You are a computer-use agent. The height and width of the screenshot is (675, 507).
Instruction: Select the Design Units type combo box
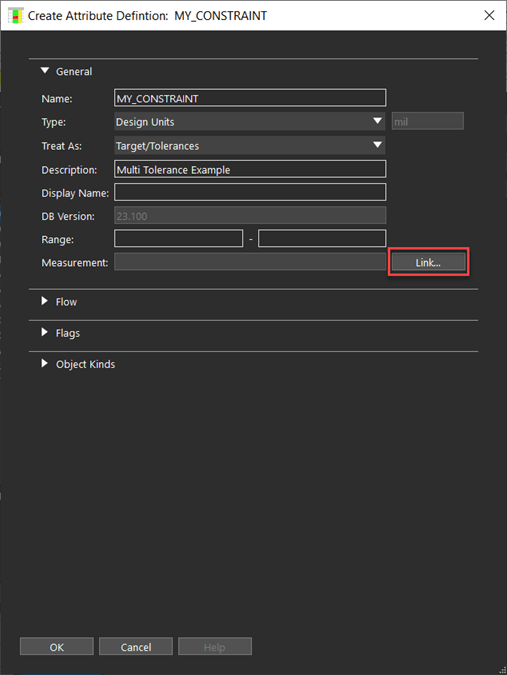click(x=250, y=121)
